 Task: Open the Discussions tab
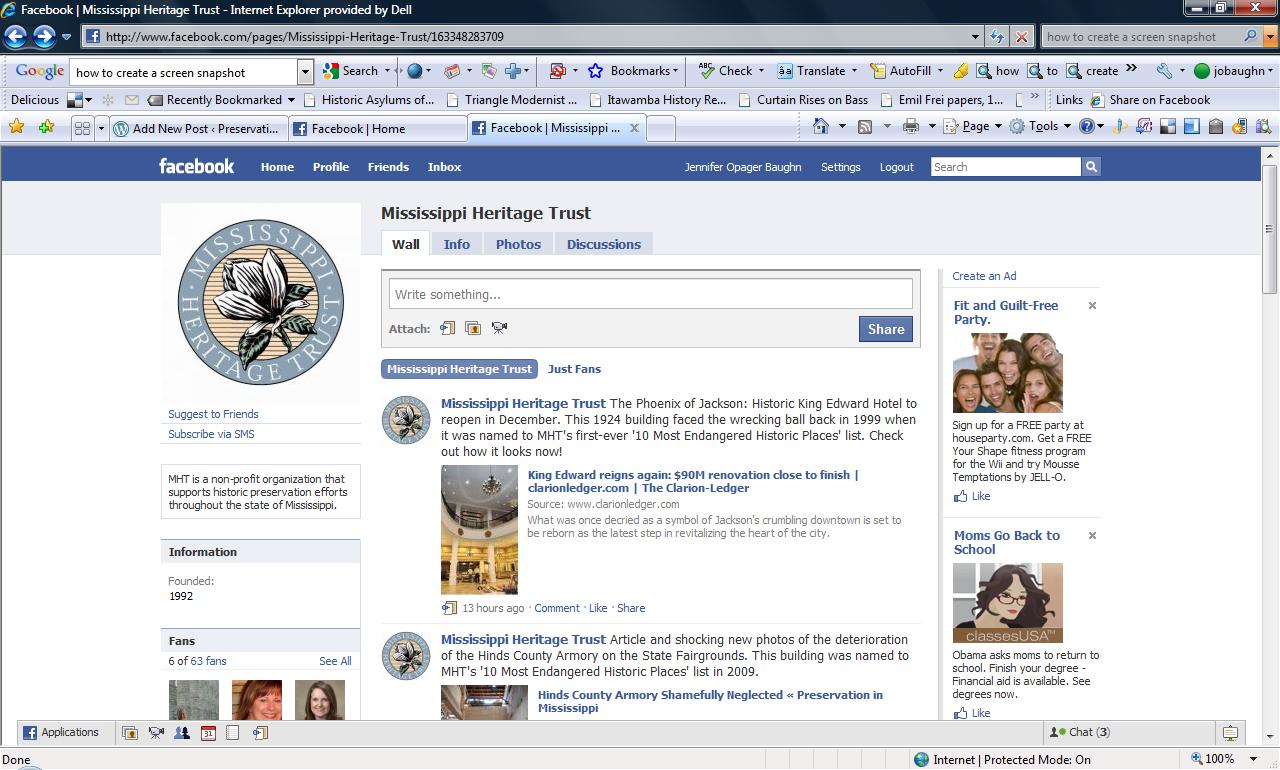coord(603,244)
